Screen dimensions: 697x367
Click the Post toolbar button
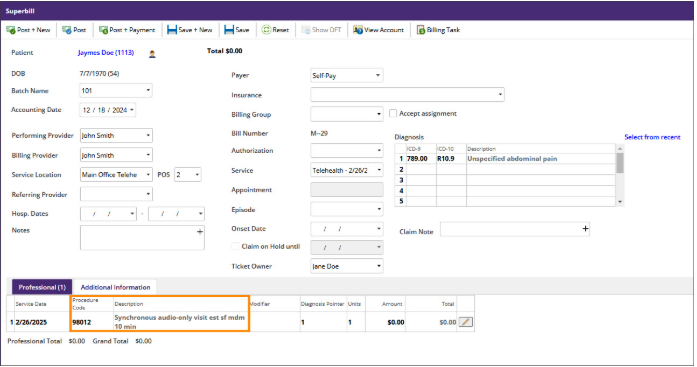click(x=74, y=30)
